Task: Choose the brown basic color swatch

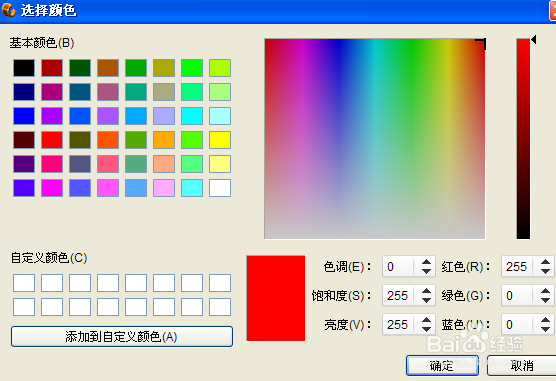Action: tap(108, 68)
